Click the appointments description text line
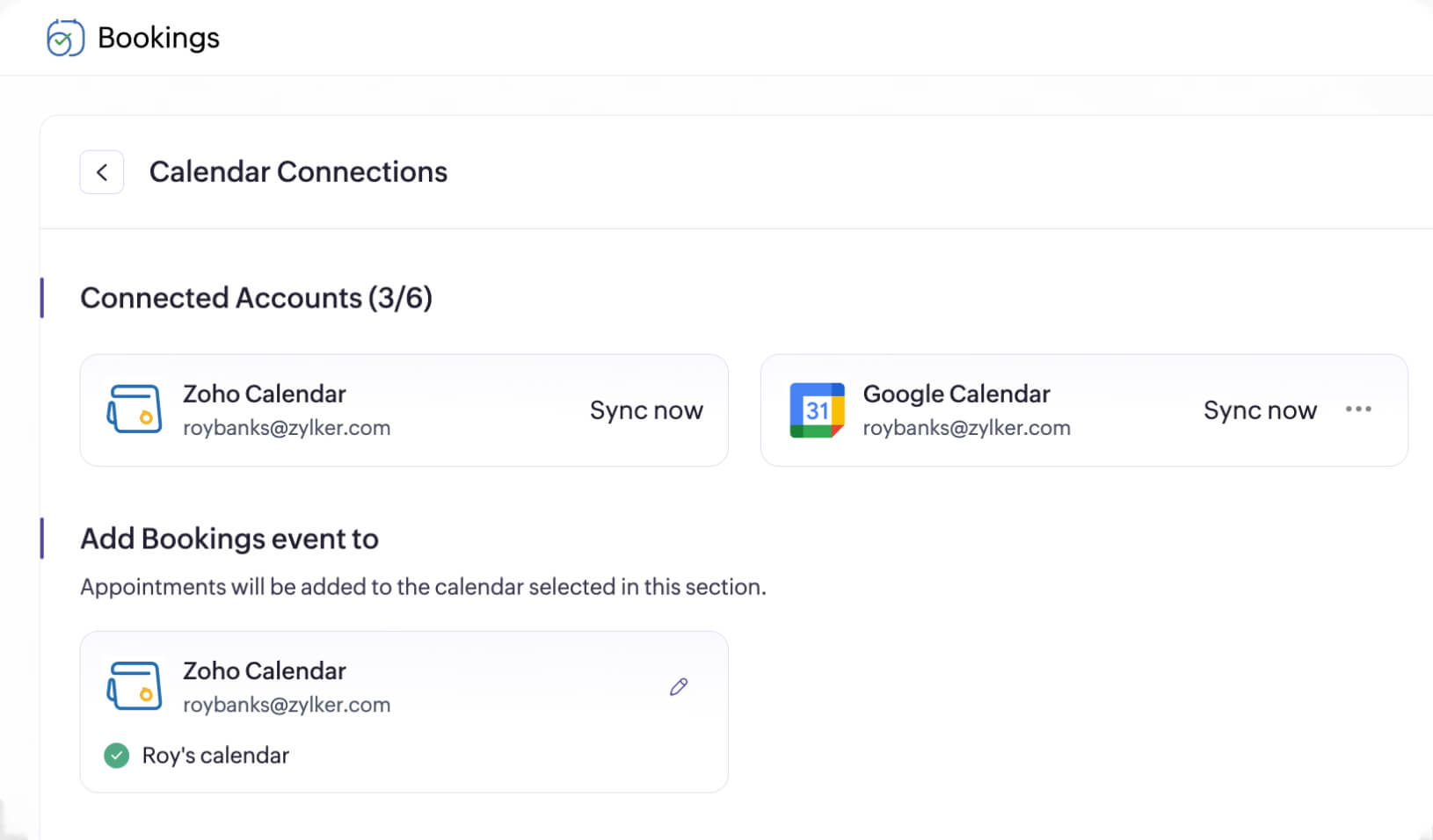1433x840 pixels. click(423, 587)
